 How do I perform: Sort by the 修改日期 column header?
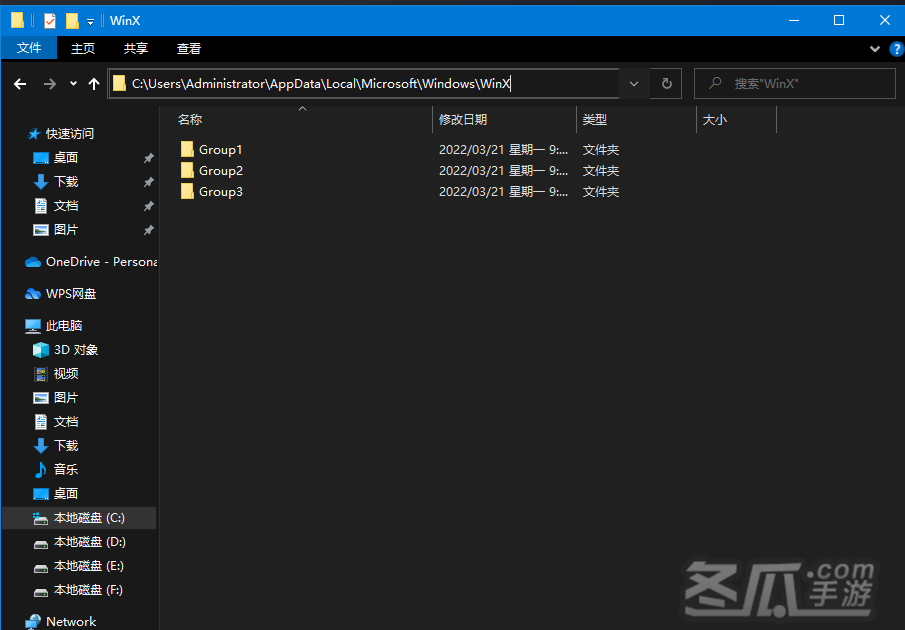pyautogui.click(x=463, y=119)
